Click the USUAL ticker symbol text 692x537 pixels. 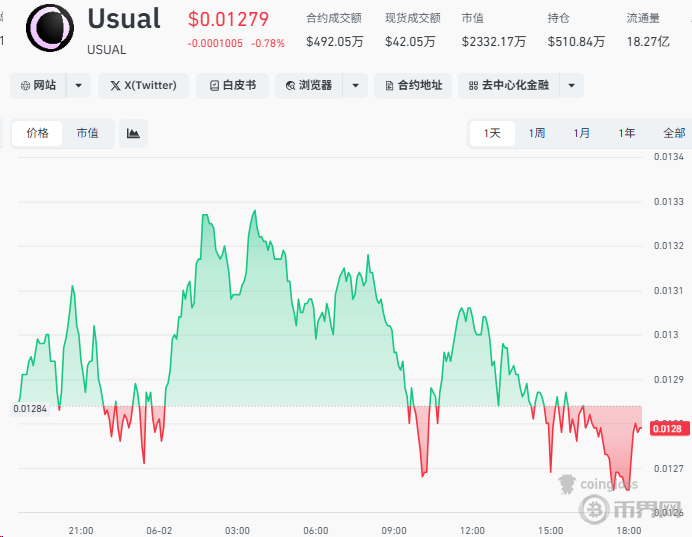click(x=106, y=50)
